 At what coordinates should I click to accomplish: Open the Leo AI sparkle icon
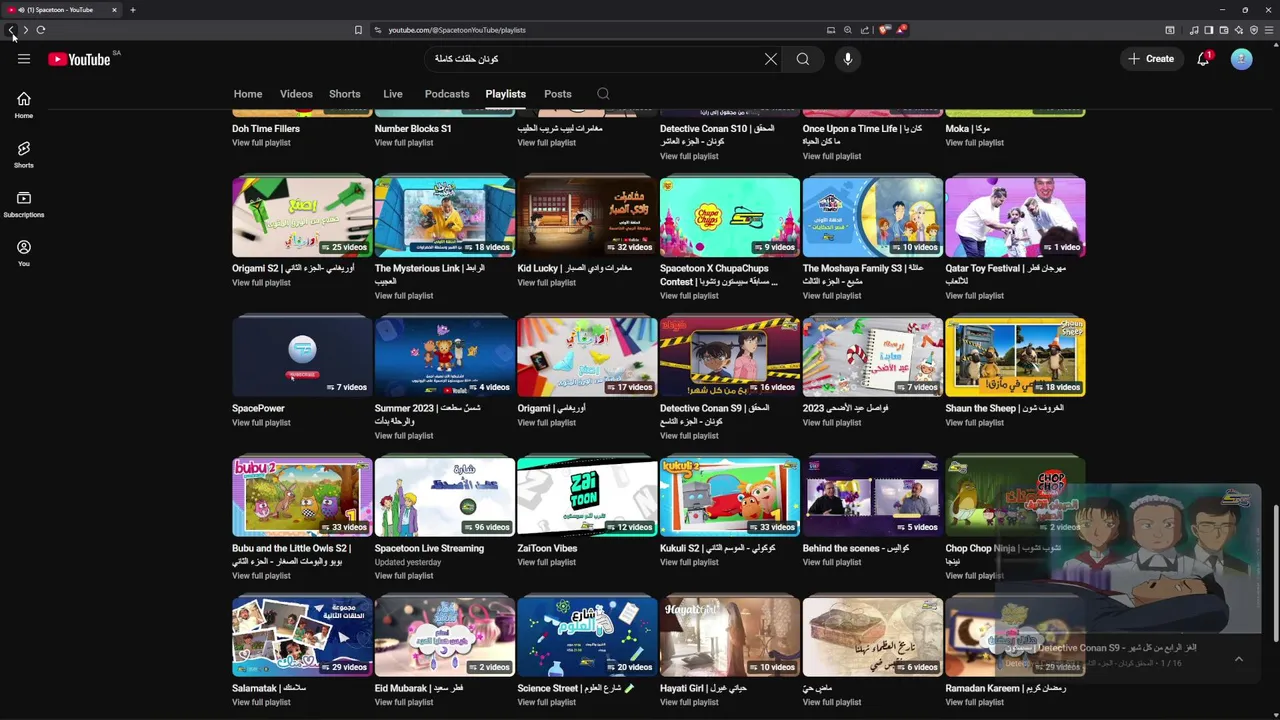(1239, 30)
